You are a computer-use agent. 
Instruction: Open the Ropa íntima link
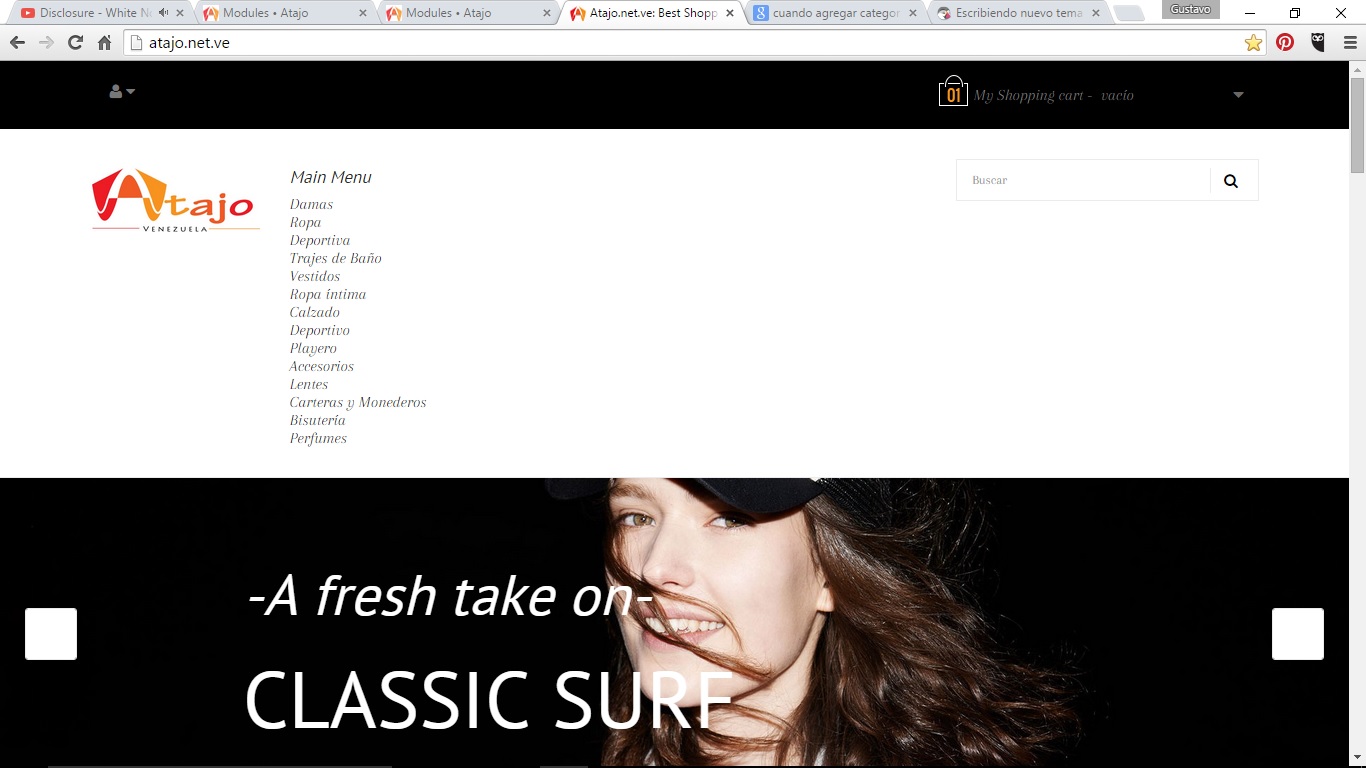(x=328, y=294)
